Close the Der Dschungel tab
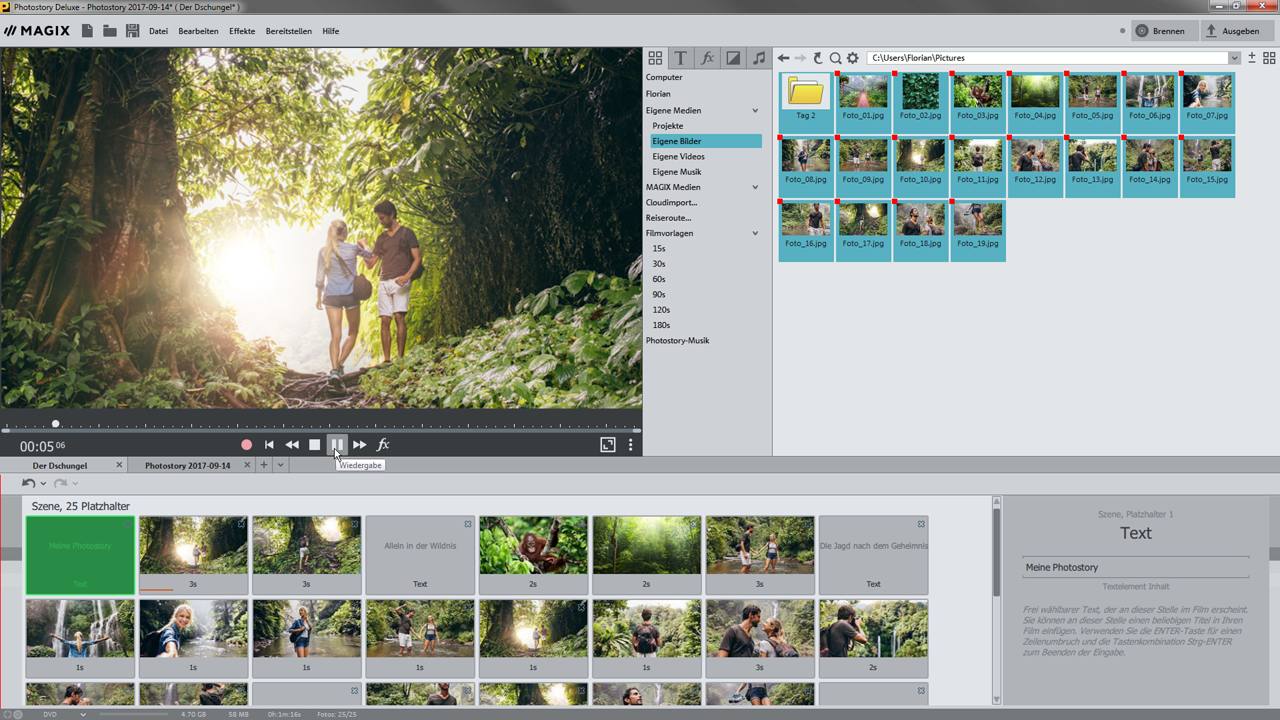 pos(119,465)
